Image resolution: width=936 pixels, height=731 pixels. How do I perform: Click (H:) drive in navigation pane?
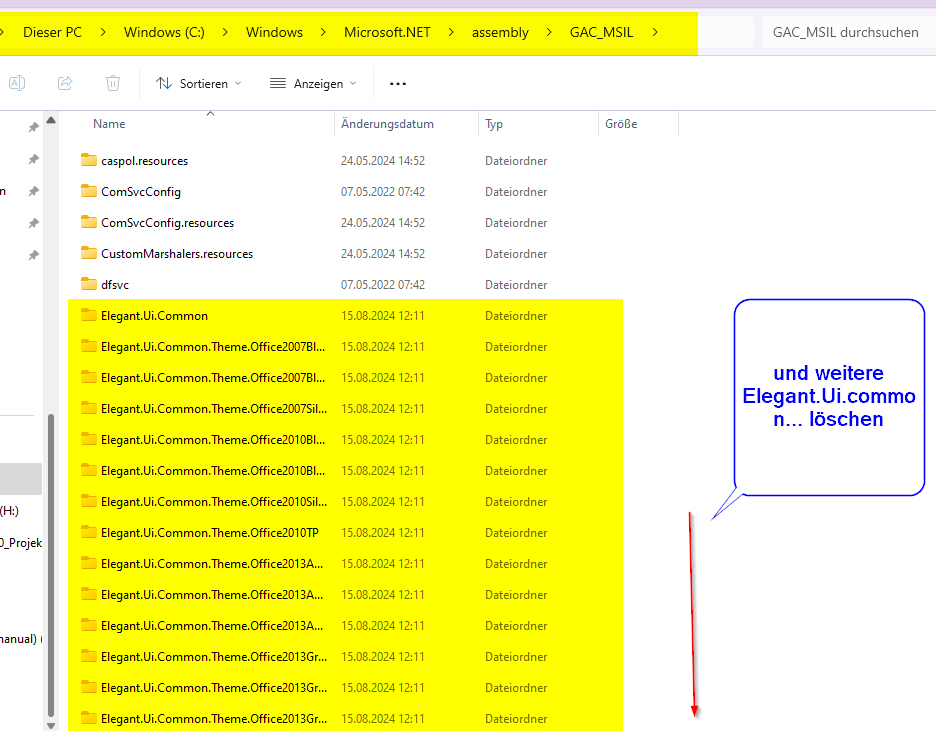pos(9,511)
